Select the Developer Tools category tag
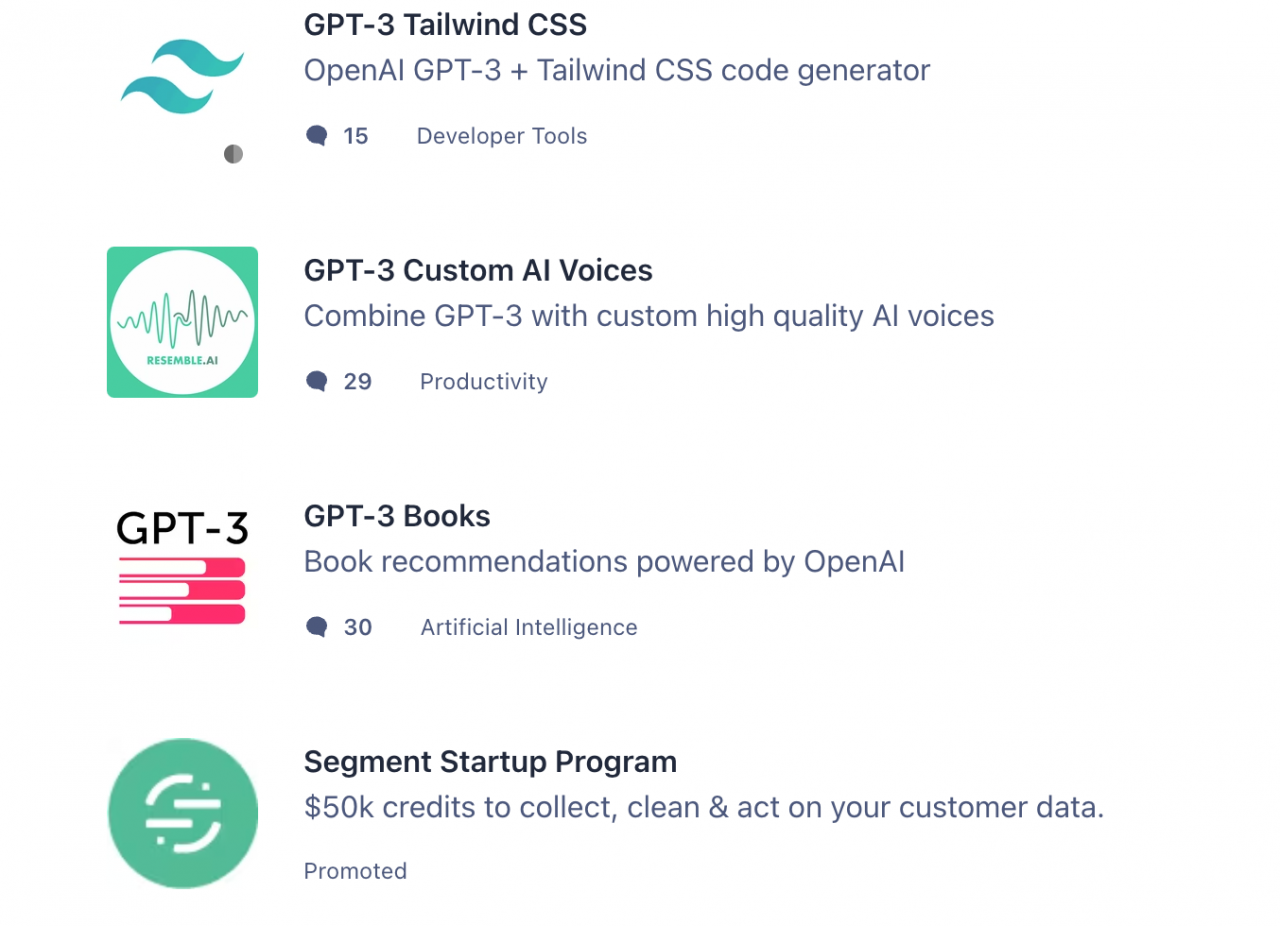This screenshot has height=926, width=1280. (x=501, y=136)
